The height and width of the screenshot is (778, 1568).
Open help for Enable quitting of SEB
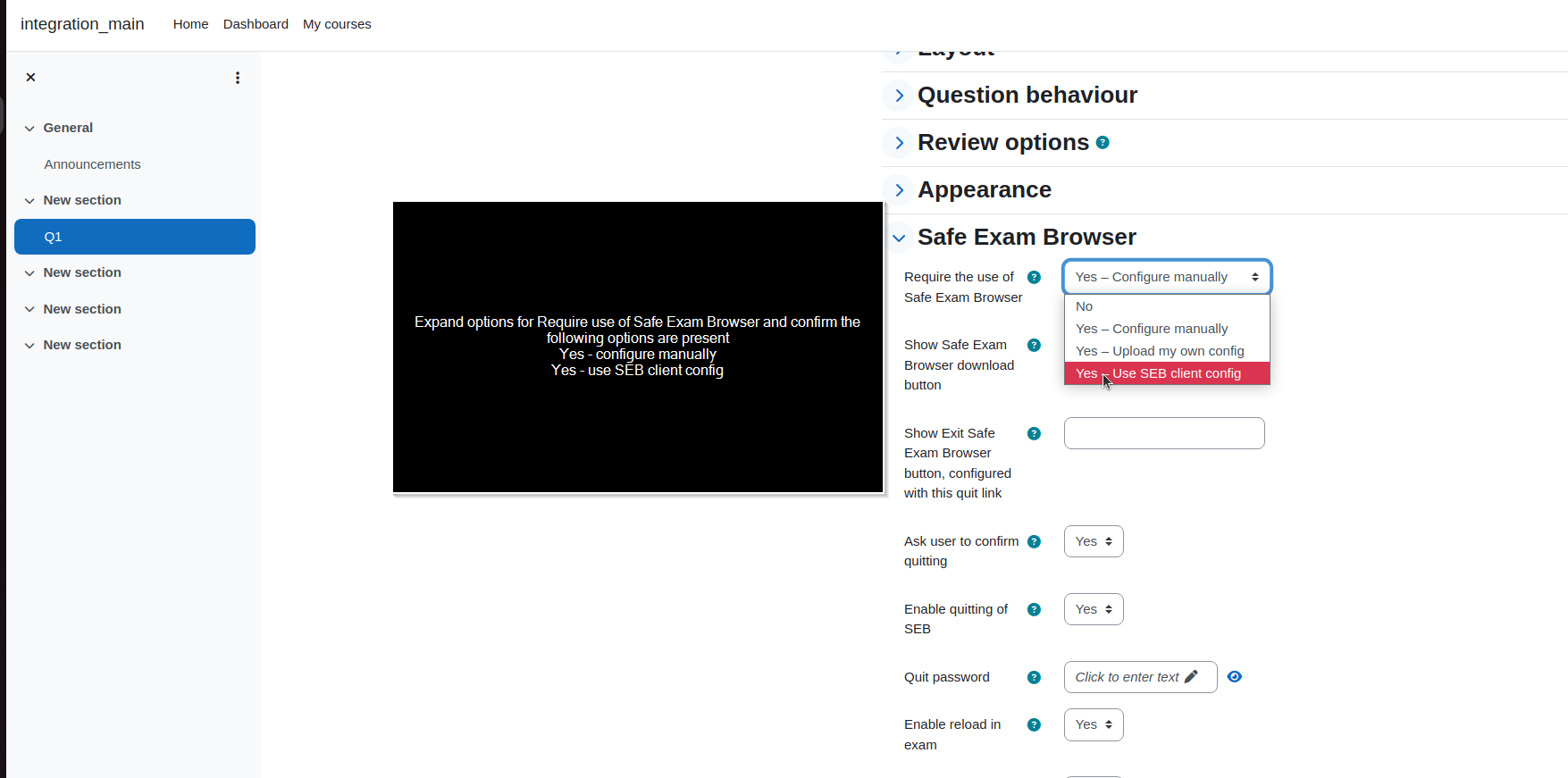(1034, 609)
